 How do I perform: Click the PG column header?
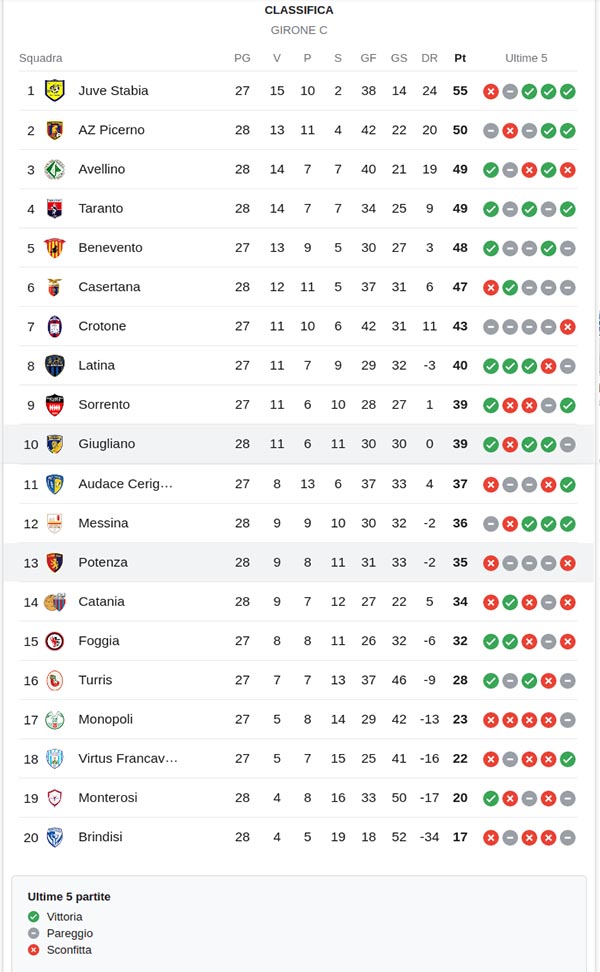coord(242,58)
